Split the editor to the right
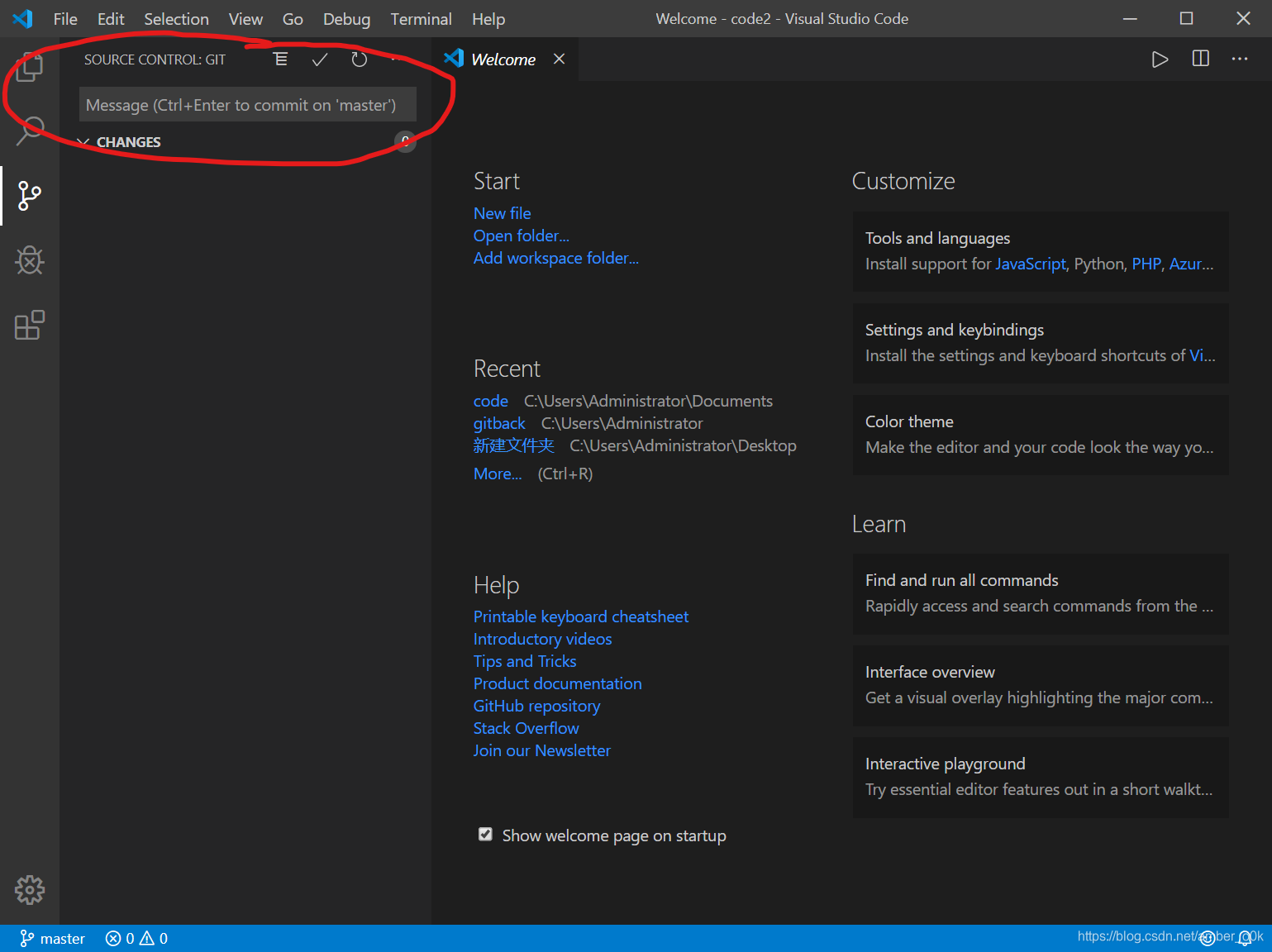 1200,59
